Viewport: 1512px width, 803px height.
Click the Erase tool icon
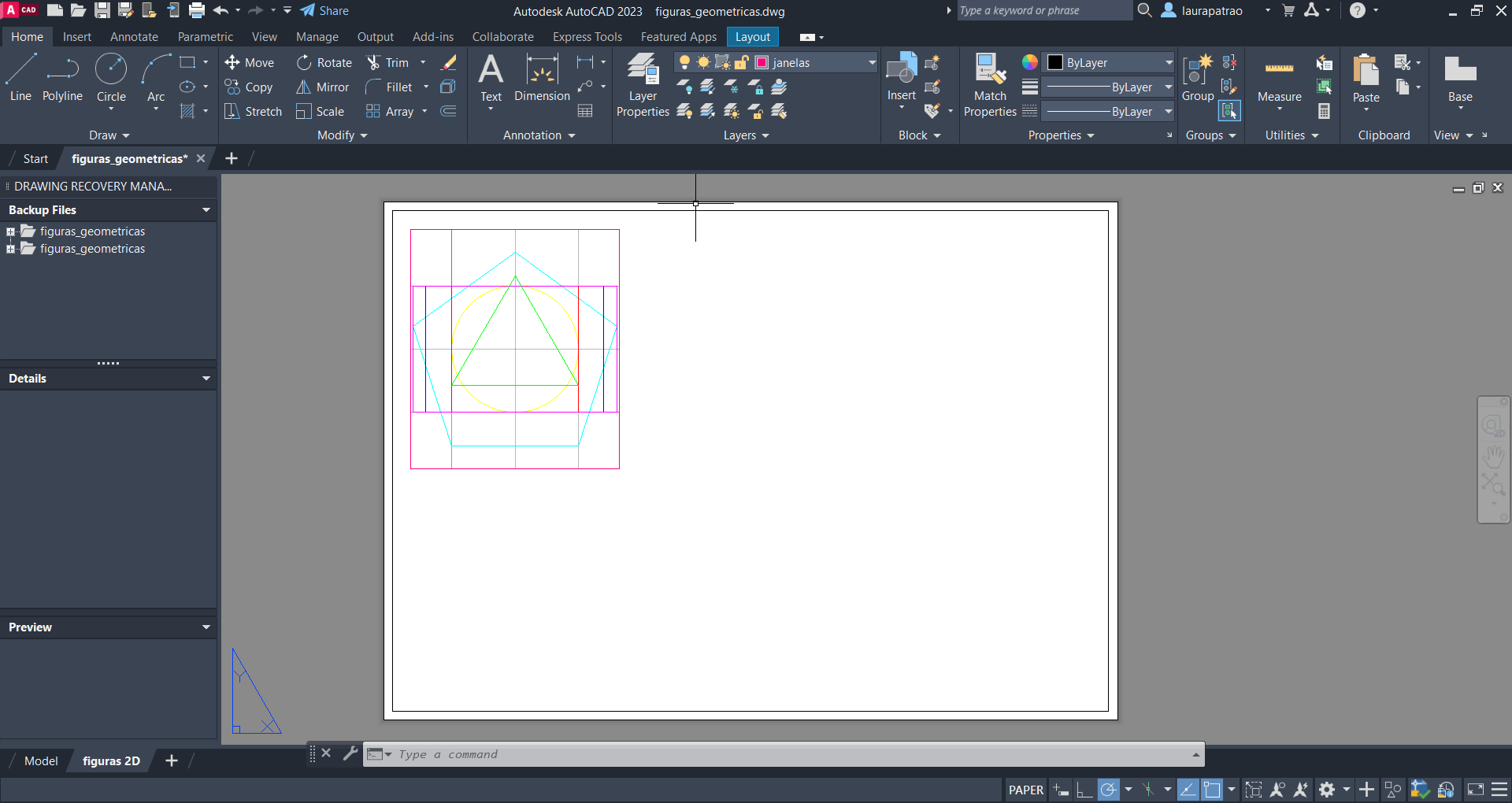(x=449, y=62)
